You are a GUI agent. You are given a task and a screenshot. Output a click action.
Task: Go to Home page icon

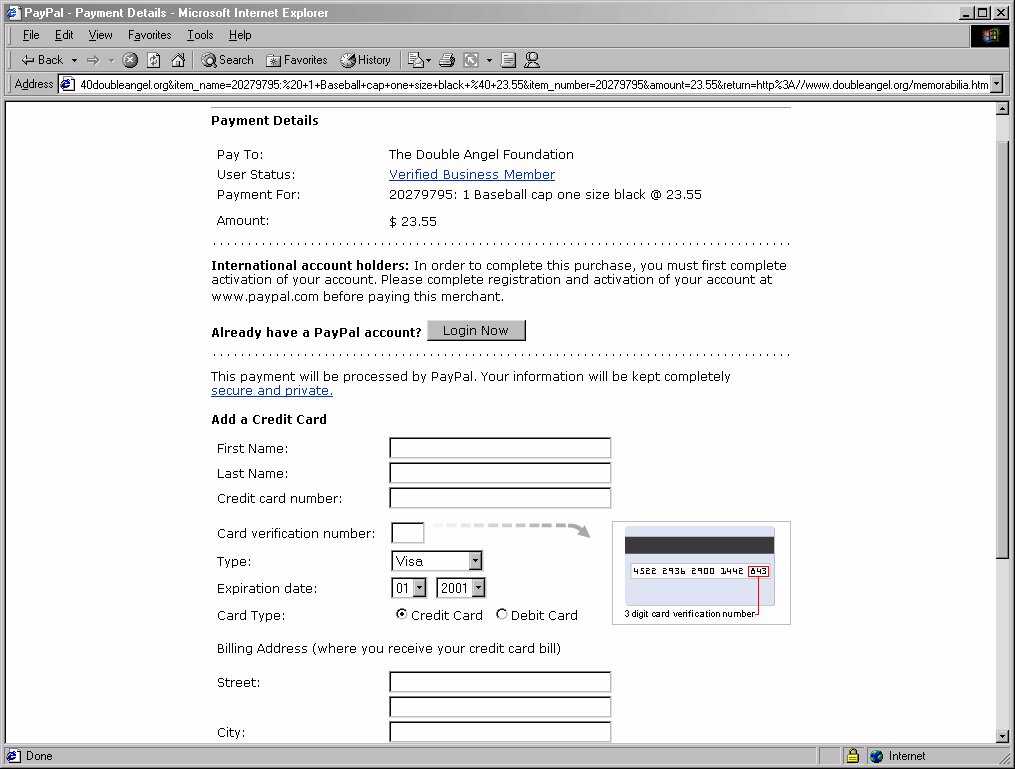[178, 60]
